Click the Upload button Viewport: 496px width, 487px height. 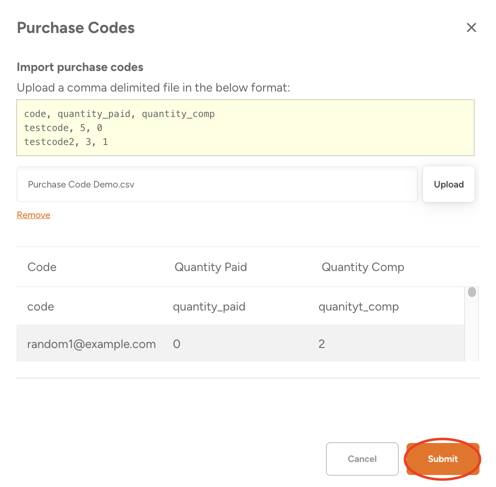pyautogui.click(x=448, y=184)
